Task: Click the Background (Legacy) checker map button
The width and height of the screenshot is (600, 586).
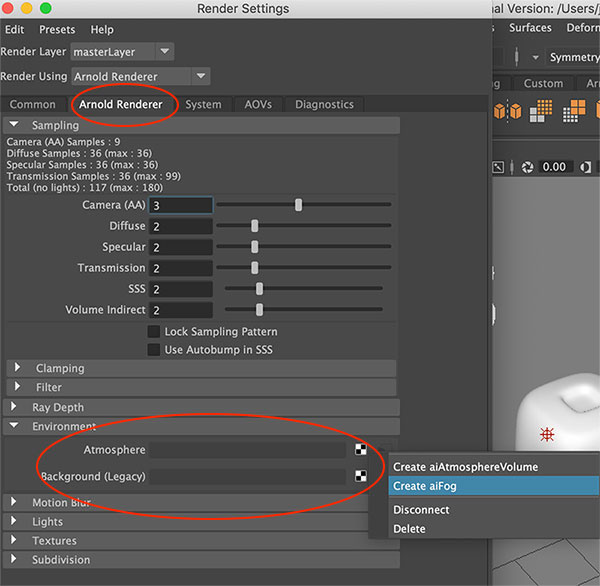Action: pos(360,476)
